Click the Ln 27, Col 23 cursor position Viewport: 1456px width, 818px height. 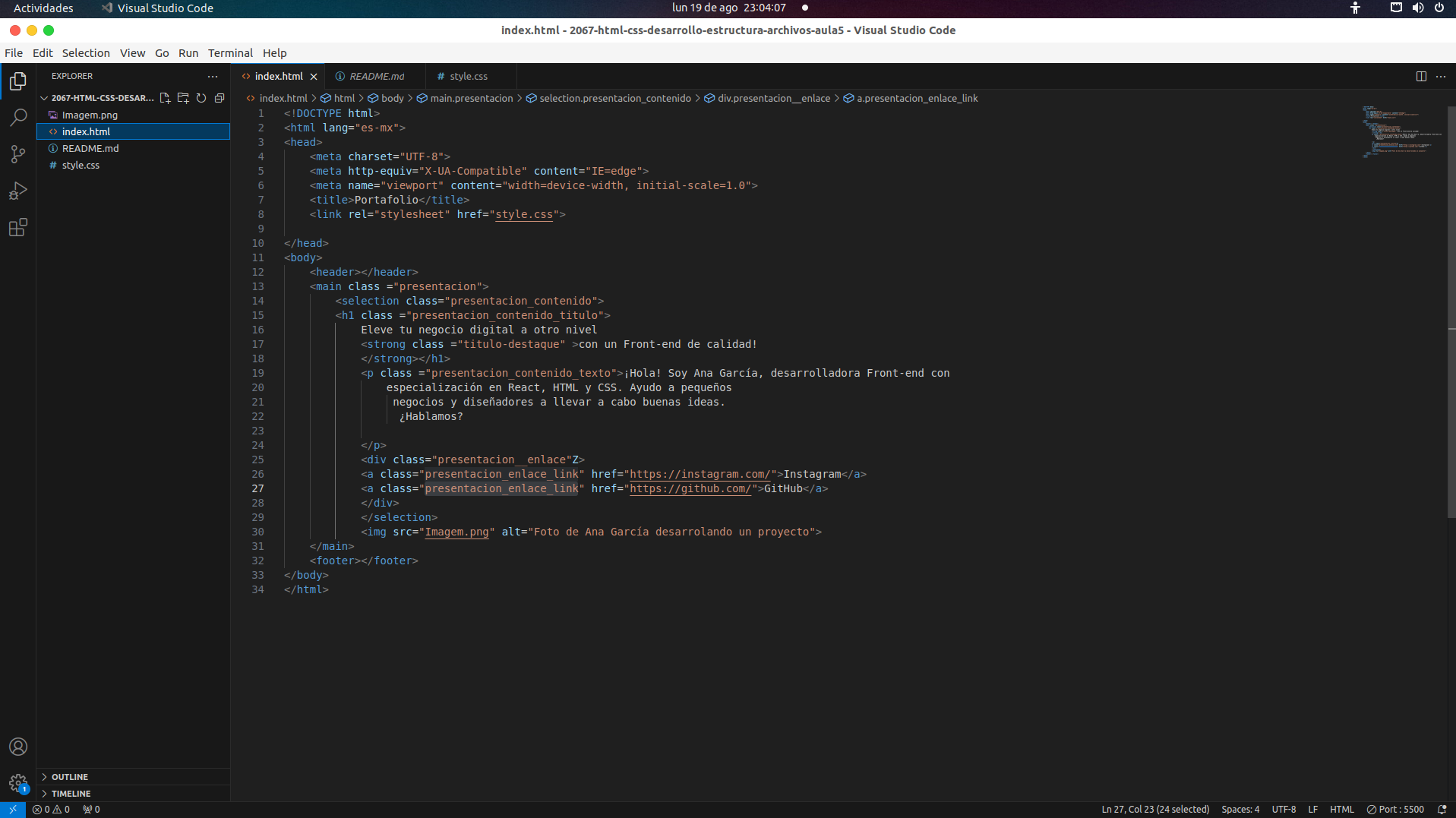click(1155, 810)
